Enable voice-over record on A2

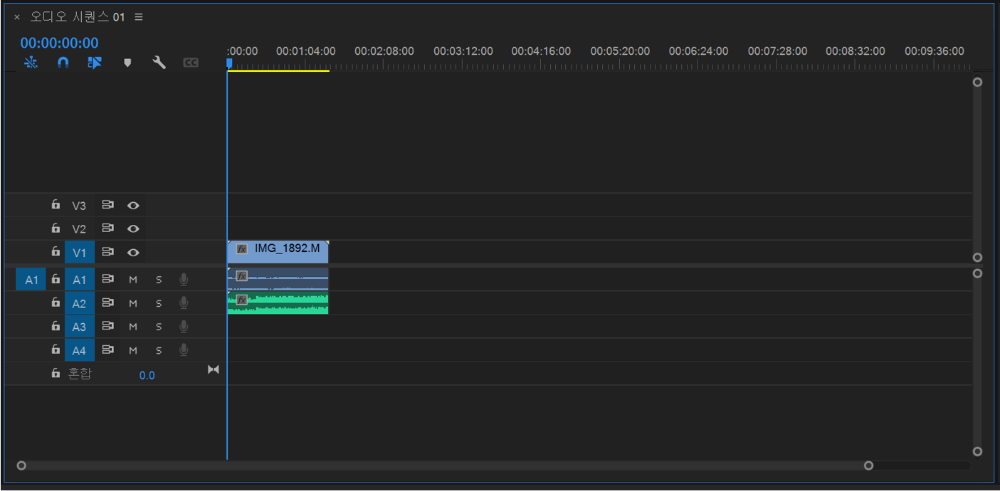click(184, 303)
